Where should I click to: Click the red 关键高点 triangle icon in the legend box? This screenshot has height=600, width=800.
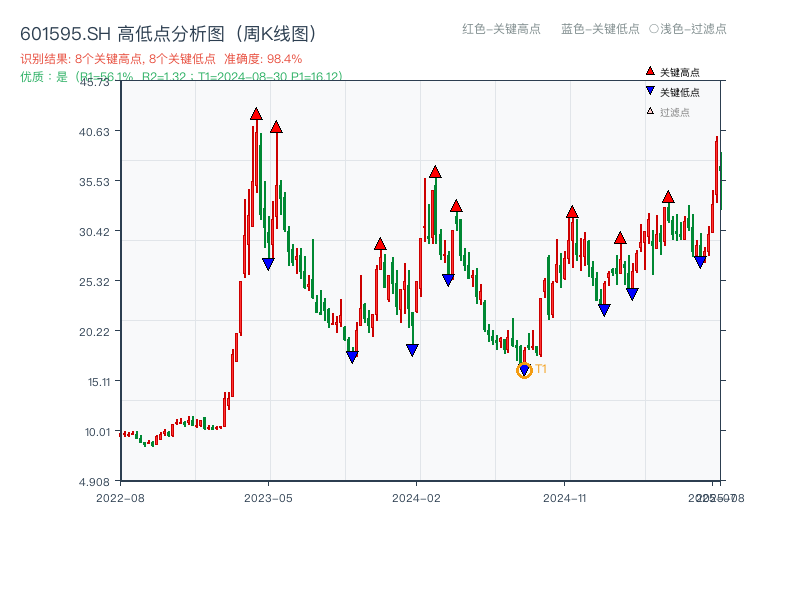point(648,71)
